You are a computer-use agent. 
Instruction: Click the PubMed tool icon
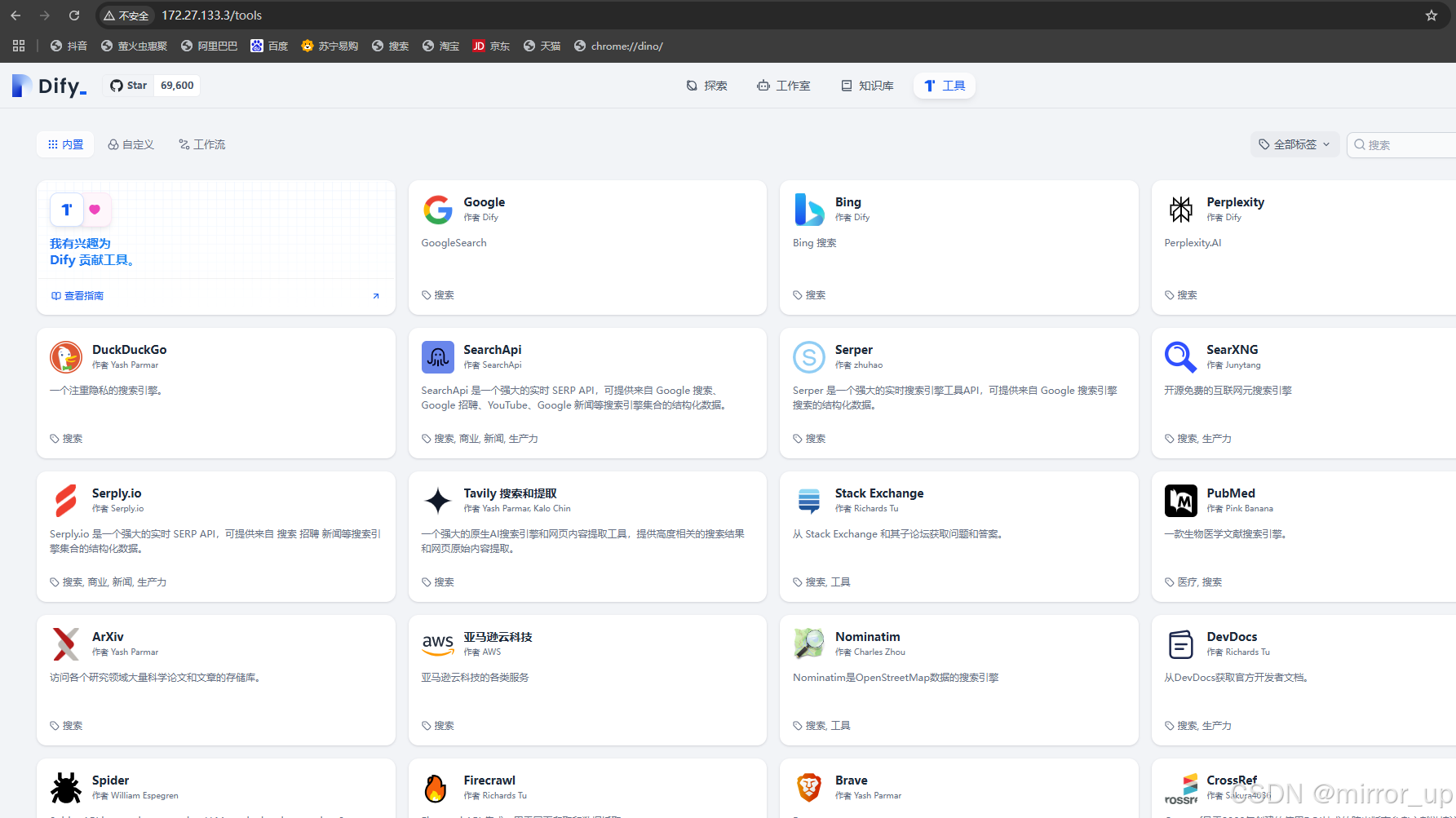pos(1180,501)
